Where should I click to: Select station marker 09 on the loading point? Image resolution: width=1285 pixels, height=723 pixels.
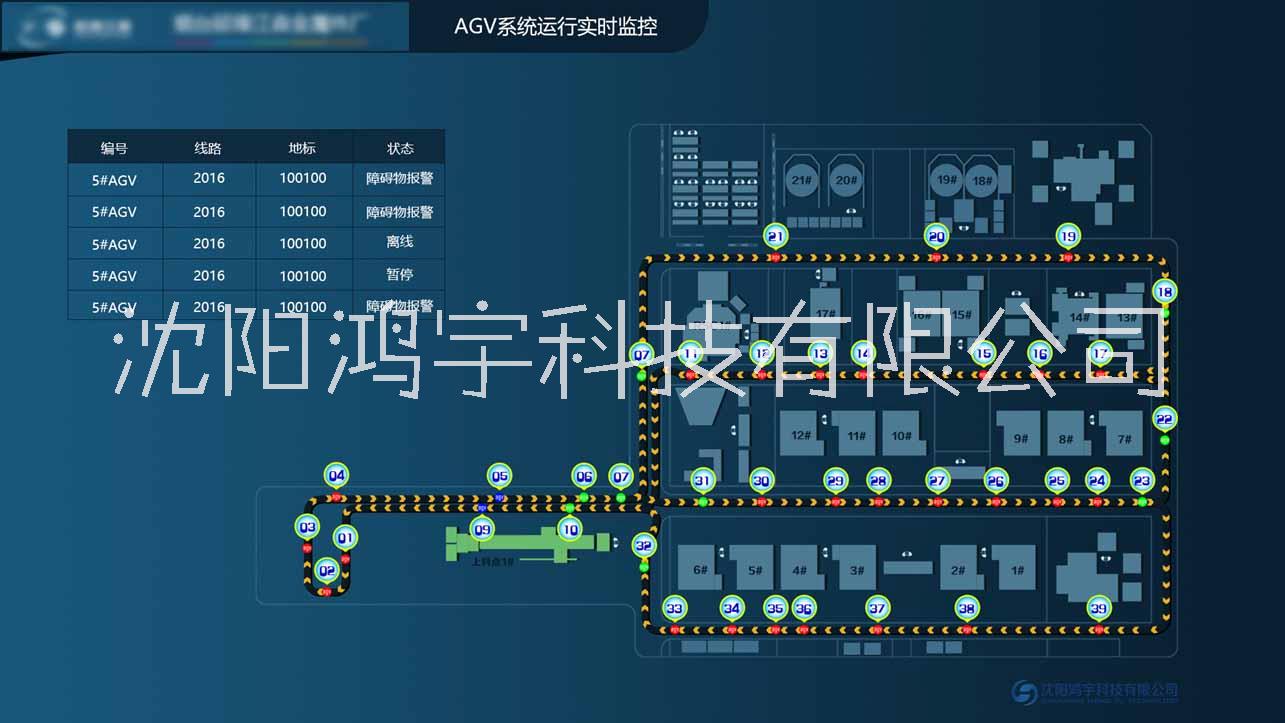(483, 529)
